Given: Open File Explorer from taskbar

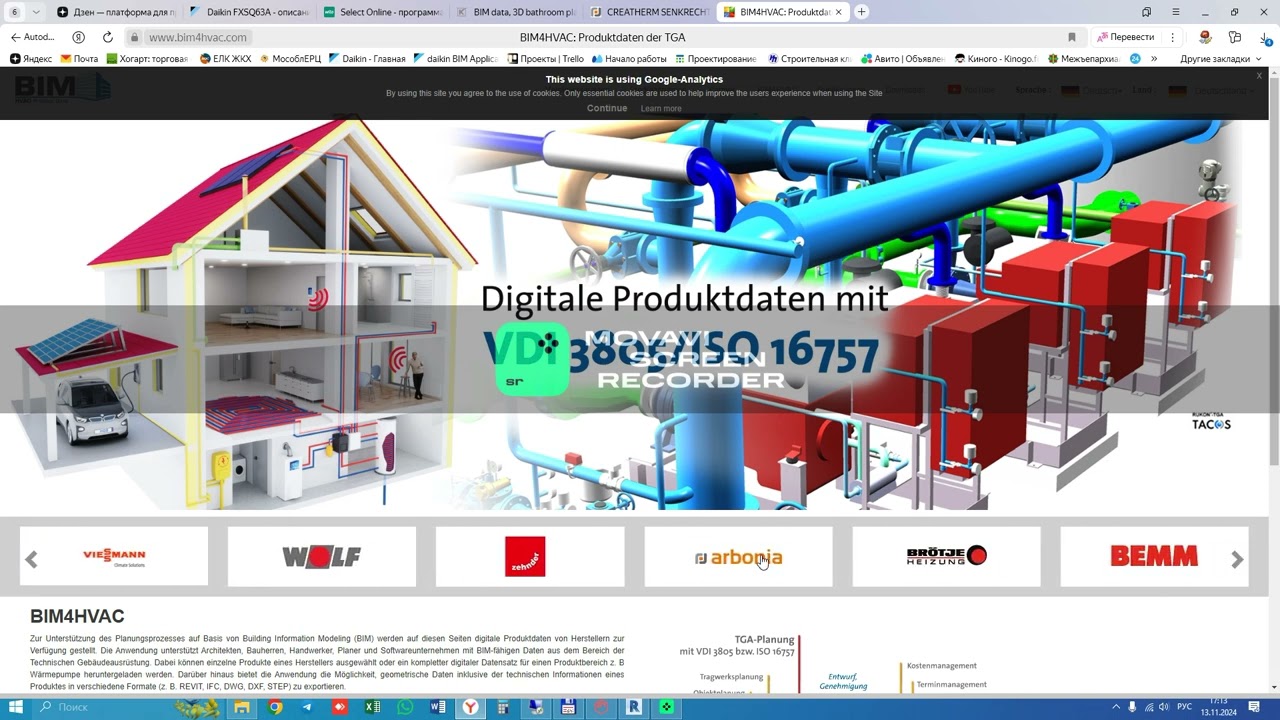Looking at the screenshot, I should (242, 707).
